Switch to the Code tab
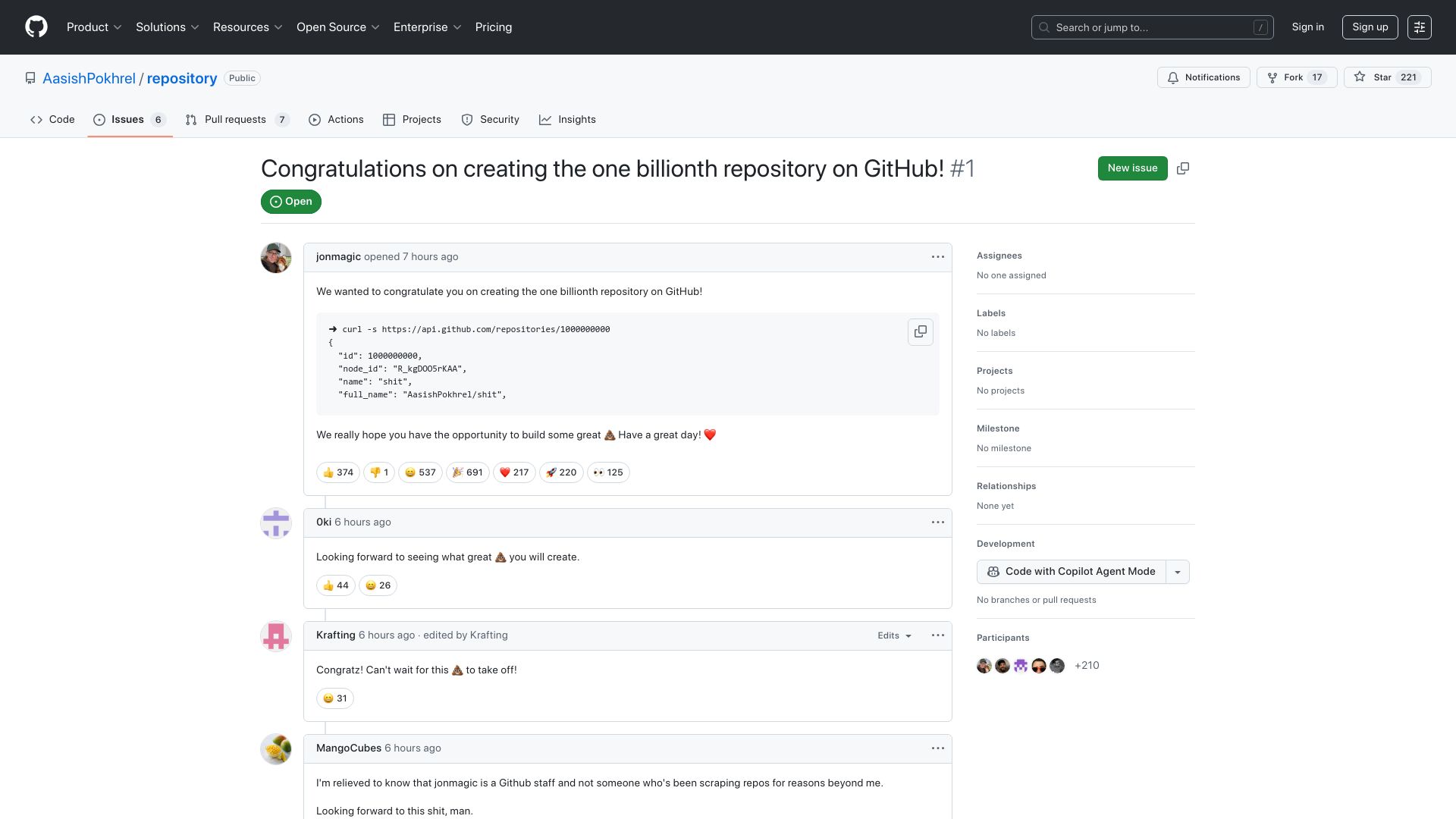 pyautogui.click(x=52, y=120)
